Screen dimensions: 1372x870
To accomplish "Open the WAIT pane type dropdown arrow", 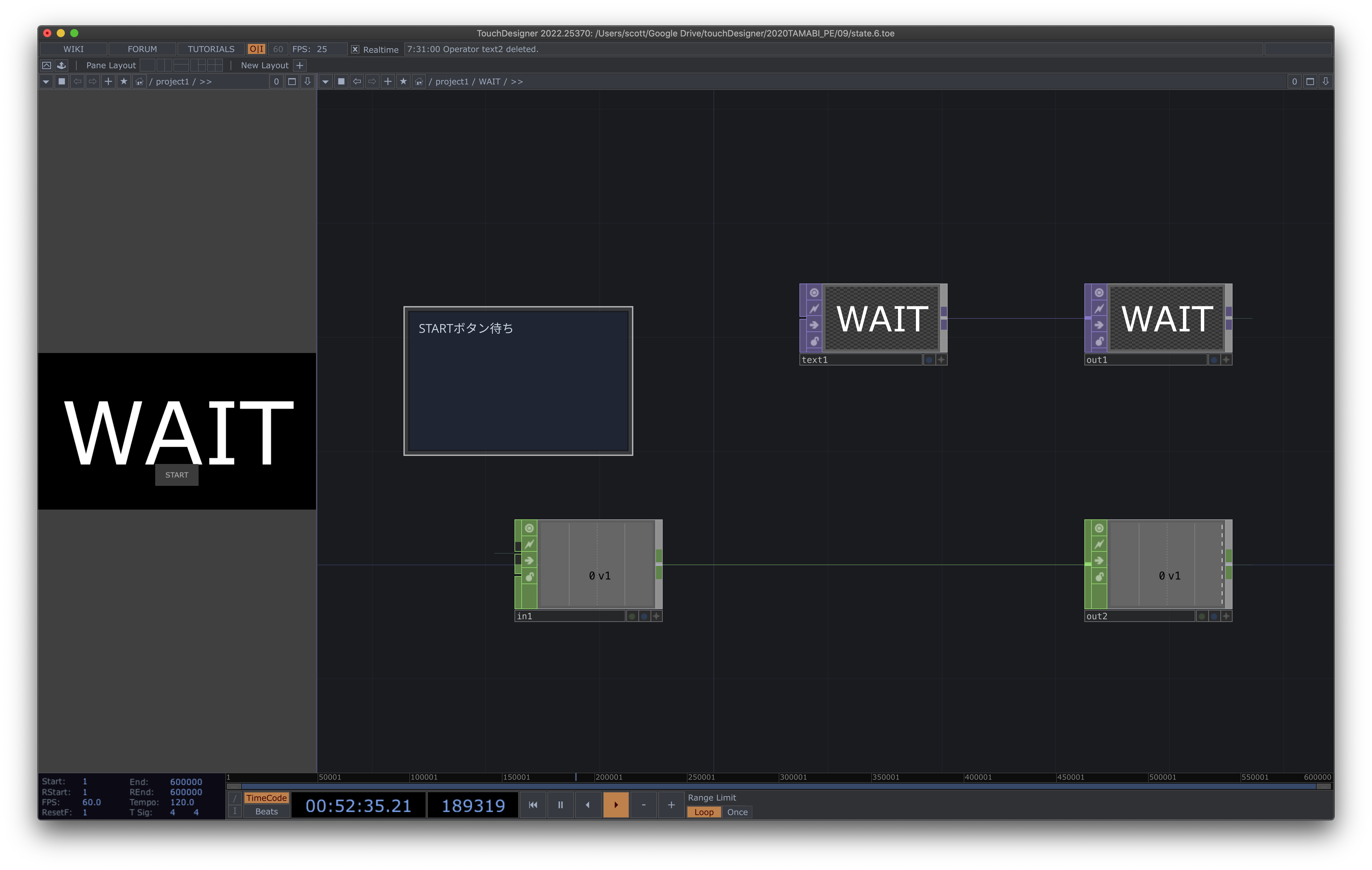I will (325, 81).
